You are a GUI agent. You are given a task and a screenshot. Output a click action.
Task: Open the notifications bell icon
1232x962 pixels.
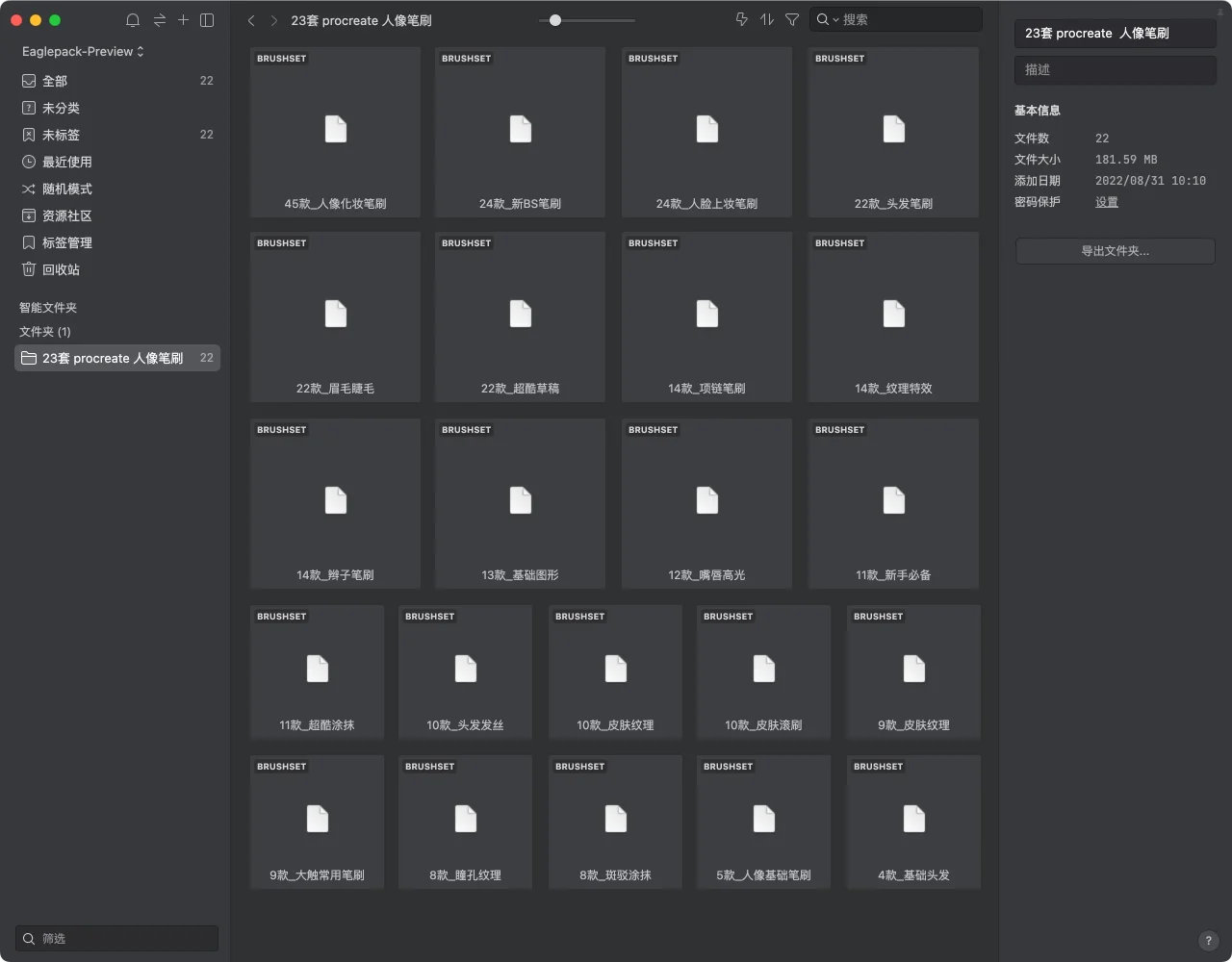point(133,19)
